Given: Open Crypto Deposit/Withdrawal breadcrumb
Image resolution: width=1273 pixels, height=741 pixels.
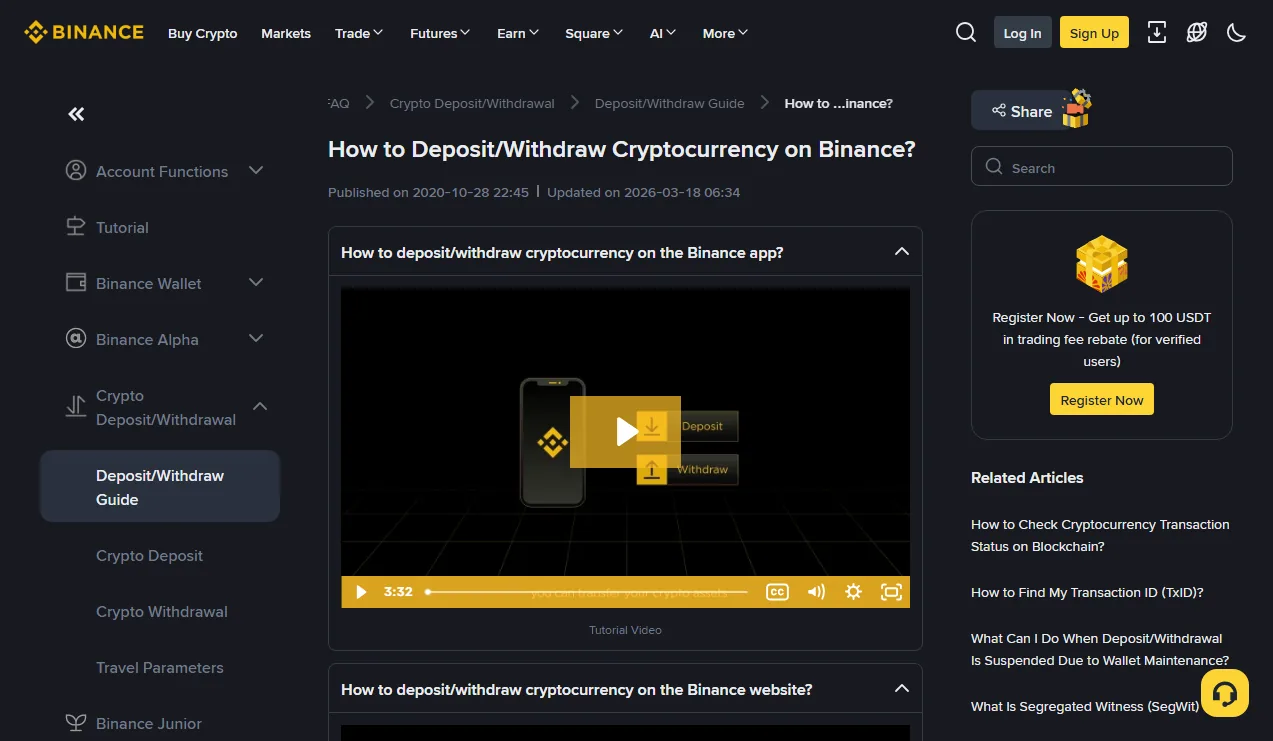Looking at the screenshot, I should [x=472, y=103].
